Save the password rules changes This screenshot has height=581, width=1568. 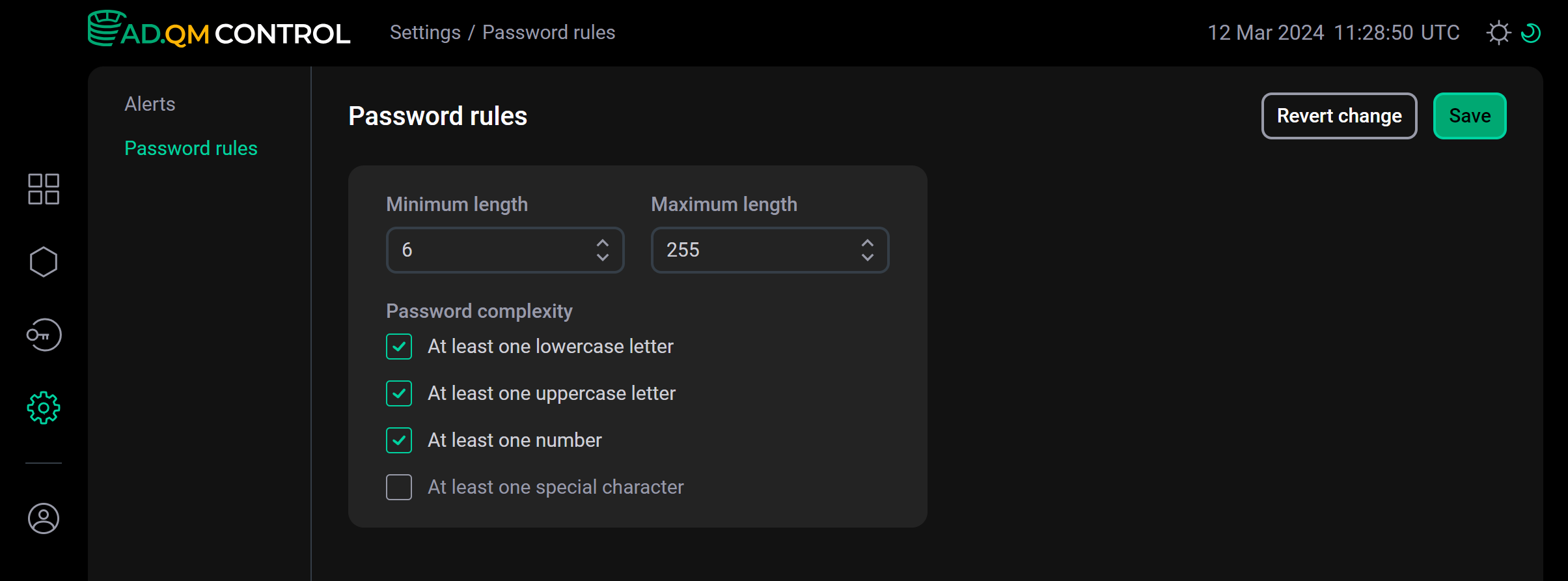tap(1469, 115)
